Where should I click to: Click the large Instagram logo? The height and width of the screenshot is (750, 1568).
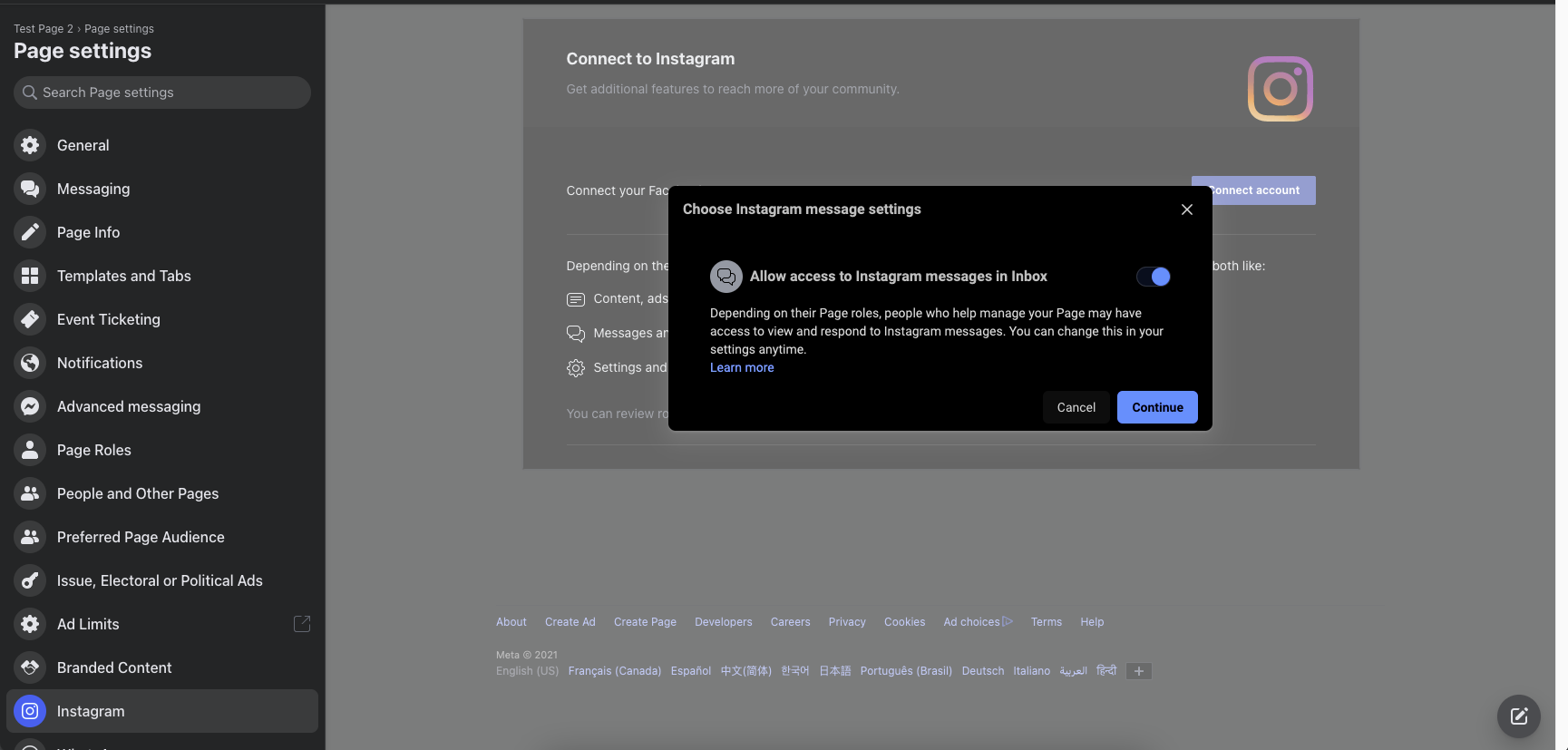tap(1281, 89)
